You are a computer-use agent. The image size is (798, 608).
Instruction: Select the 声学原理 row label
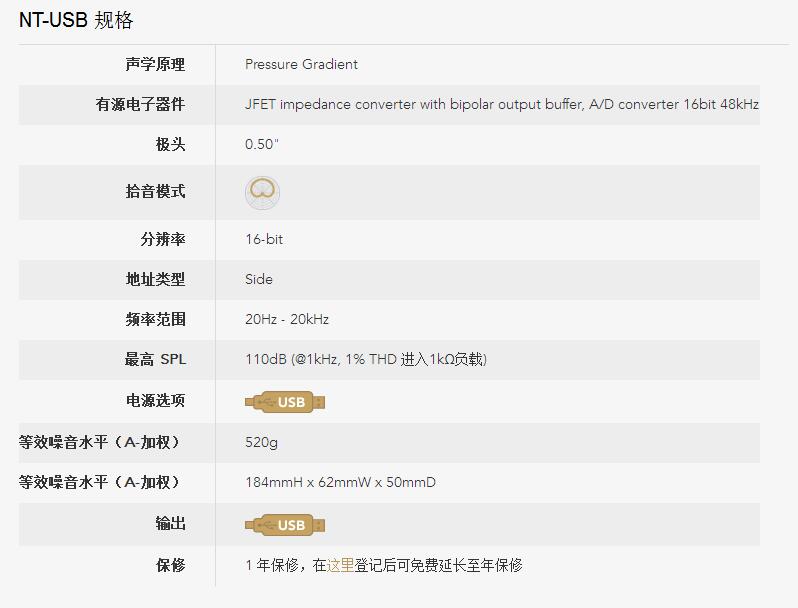pos(155,65)
